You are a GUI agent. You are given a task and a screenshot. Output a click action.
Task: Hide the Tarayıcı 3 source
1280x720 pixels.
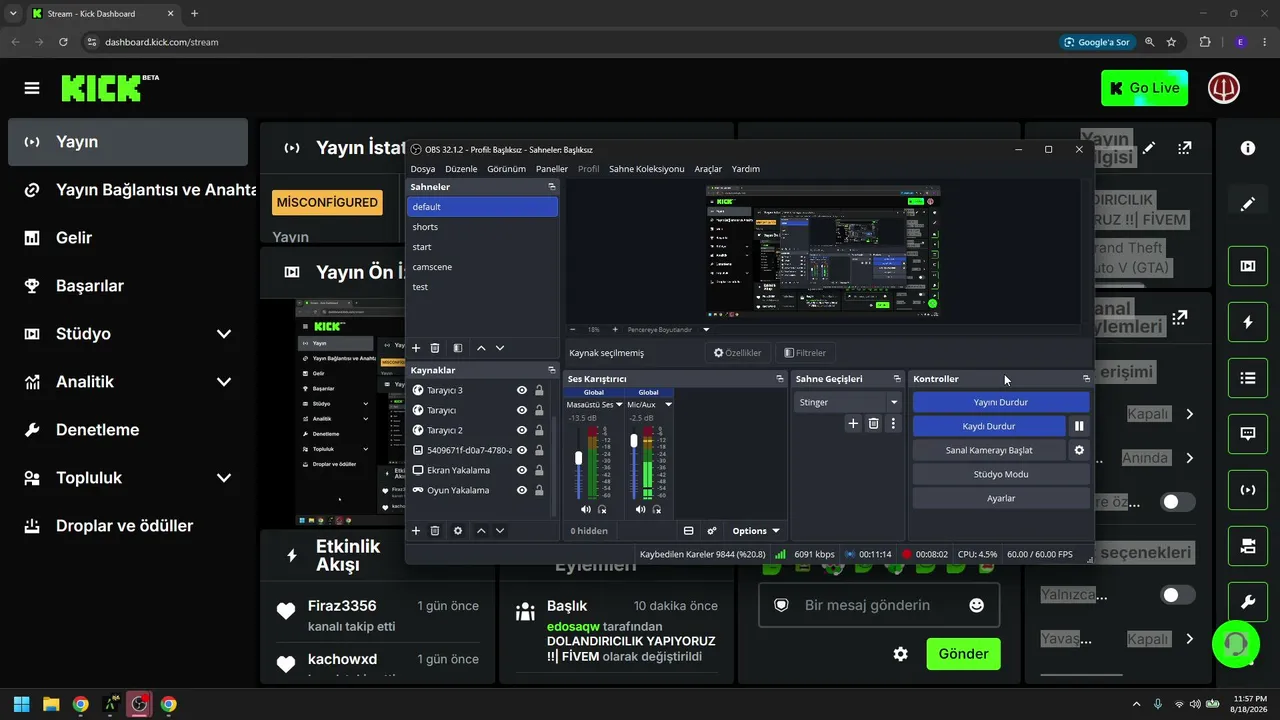(x=522, y=390)
